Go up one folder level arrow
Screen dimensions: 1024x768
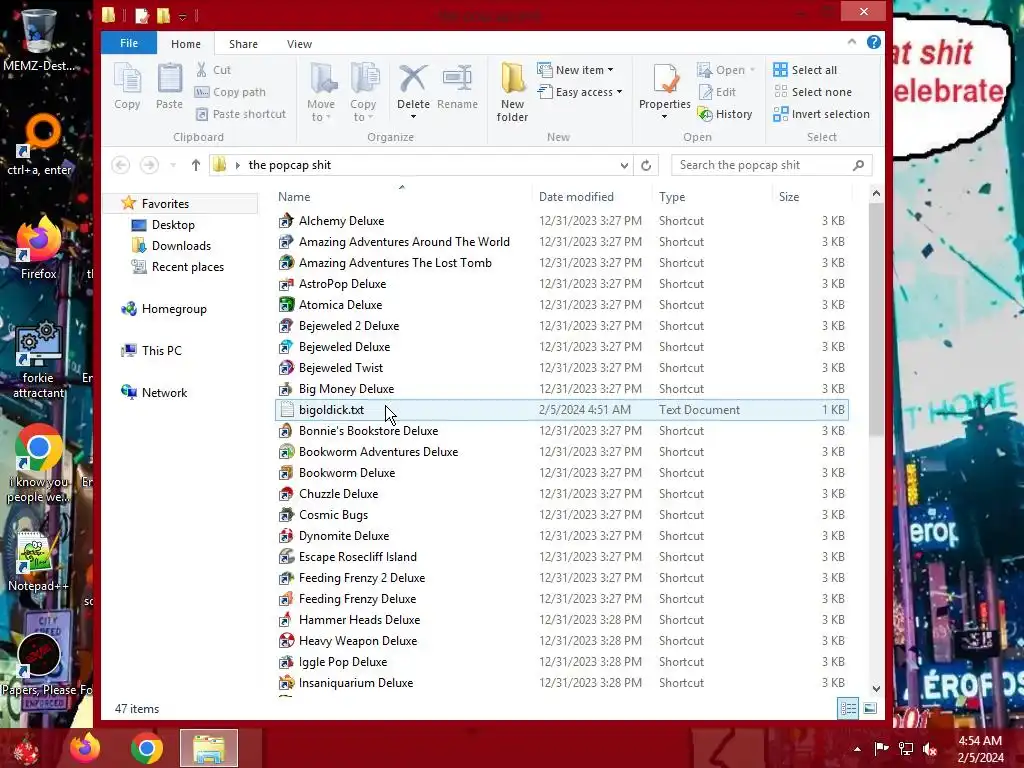click(195, 165)
